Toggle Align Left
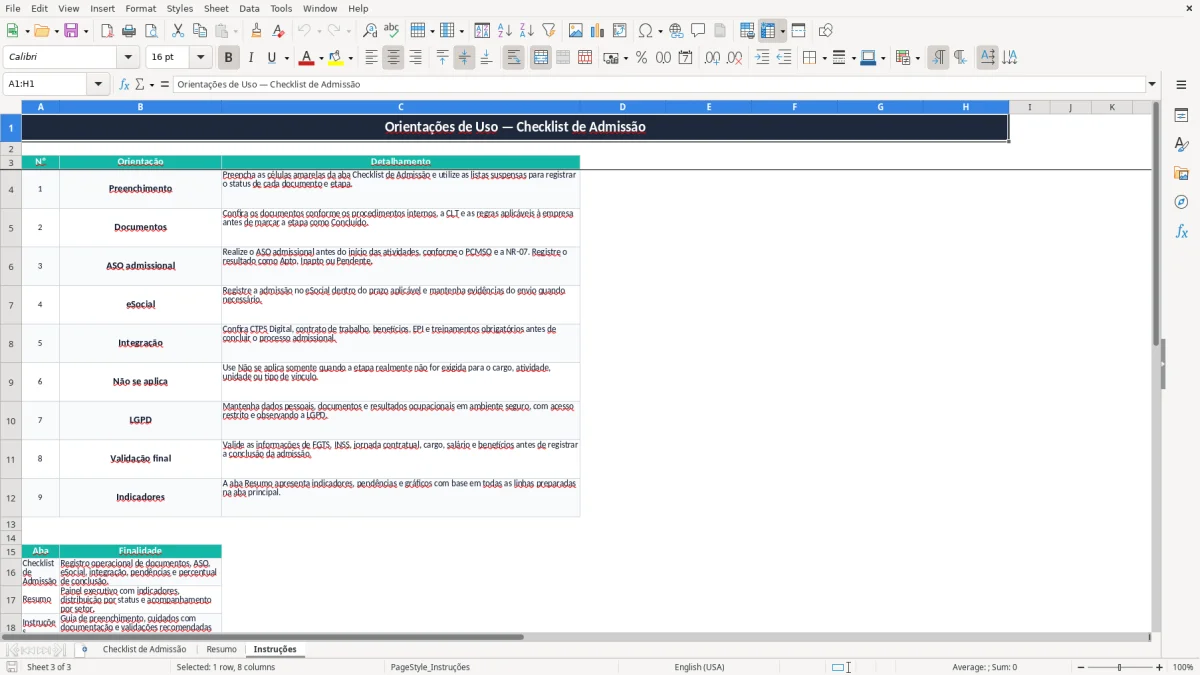This screenshot has height=675, width=1200. pos(371,58)
